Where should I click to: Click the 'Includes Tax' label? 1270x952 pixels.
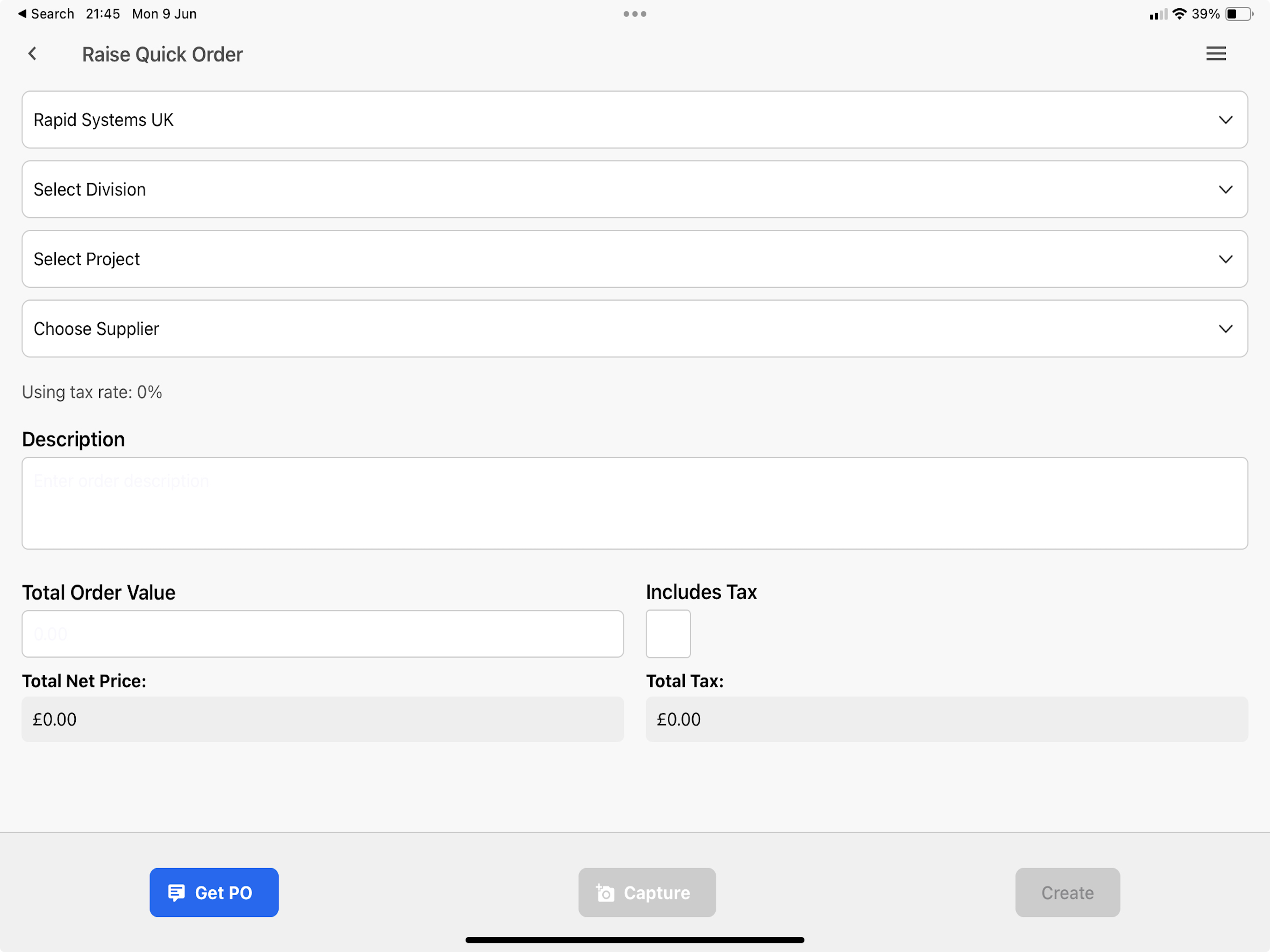[701, 592]
